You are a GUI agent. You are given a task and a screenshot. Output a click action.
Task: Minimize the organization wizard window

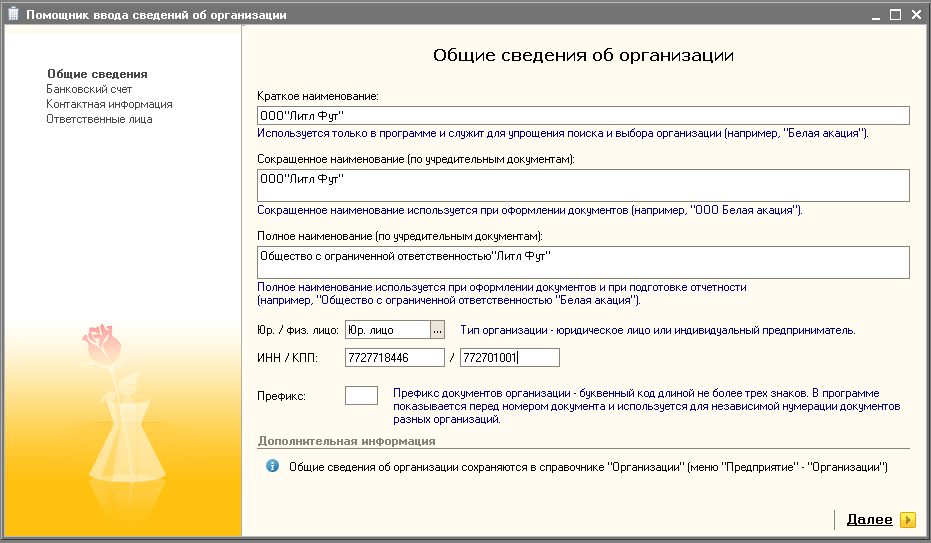tap(875, 15)
